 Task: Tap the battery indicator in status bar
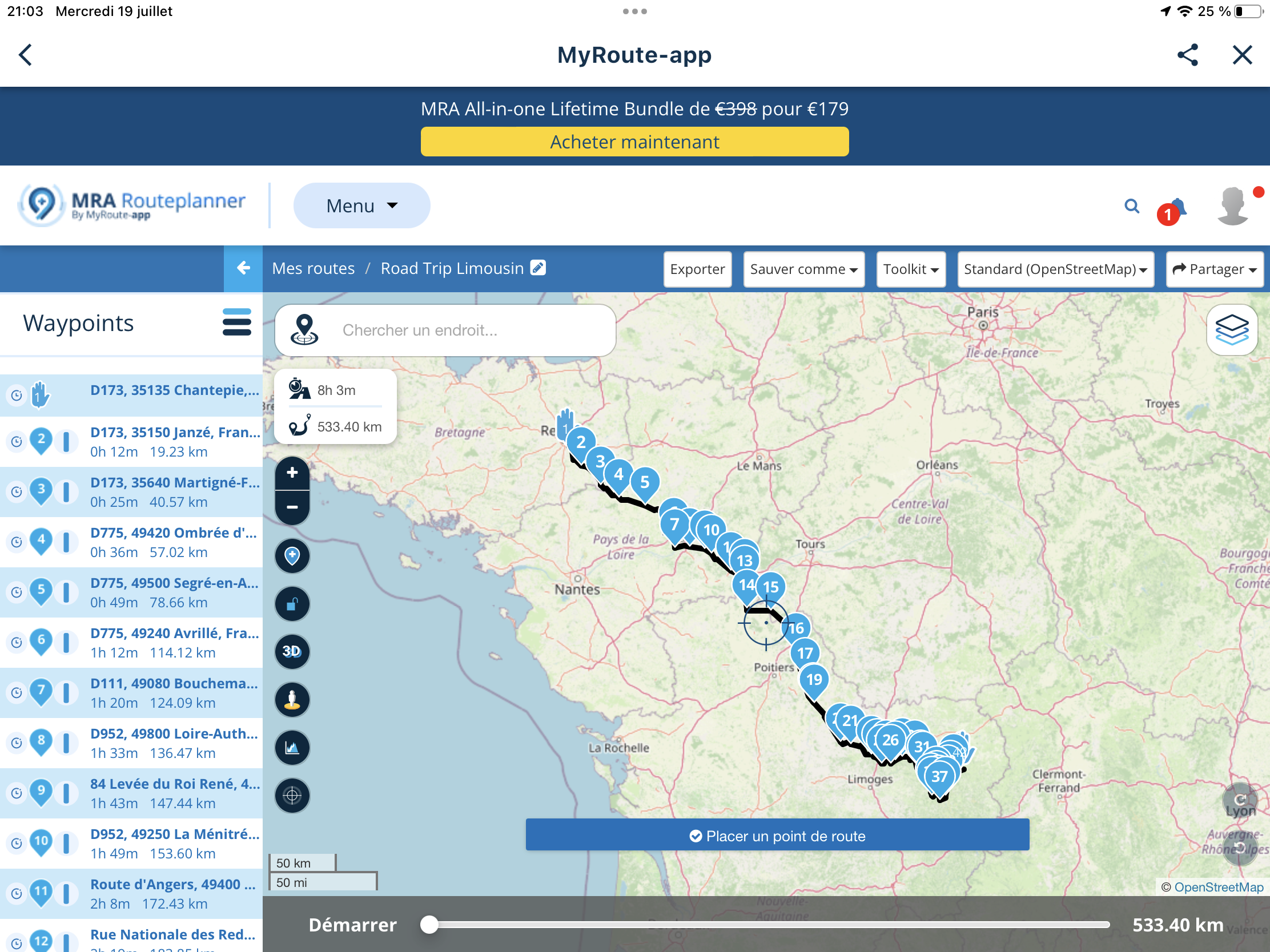tap(1249, 11)
